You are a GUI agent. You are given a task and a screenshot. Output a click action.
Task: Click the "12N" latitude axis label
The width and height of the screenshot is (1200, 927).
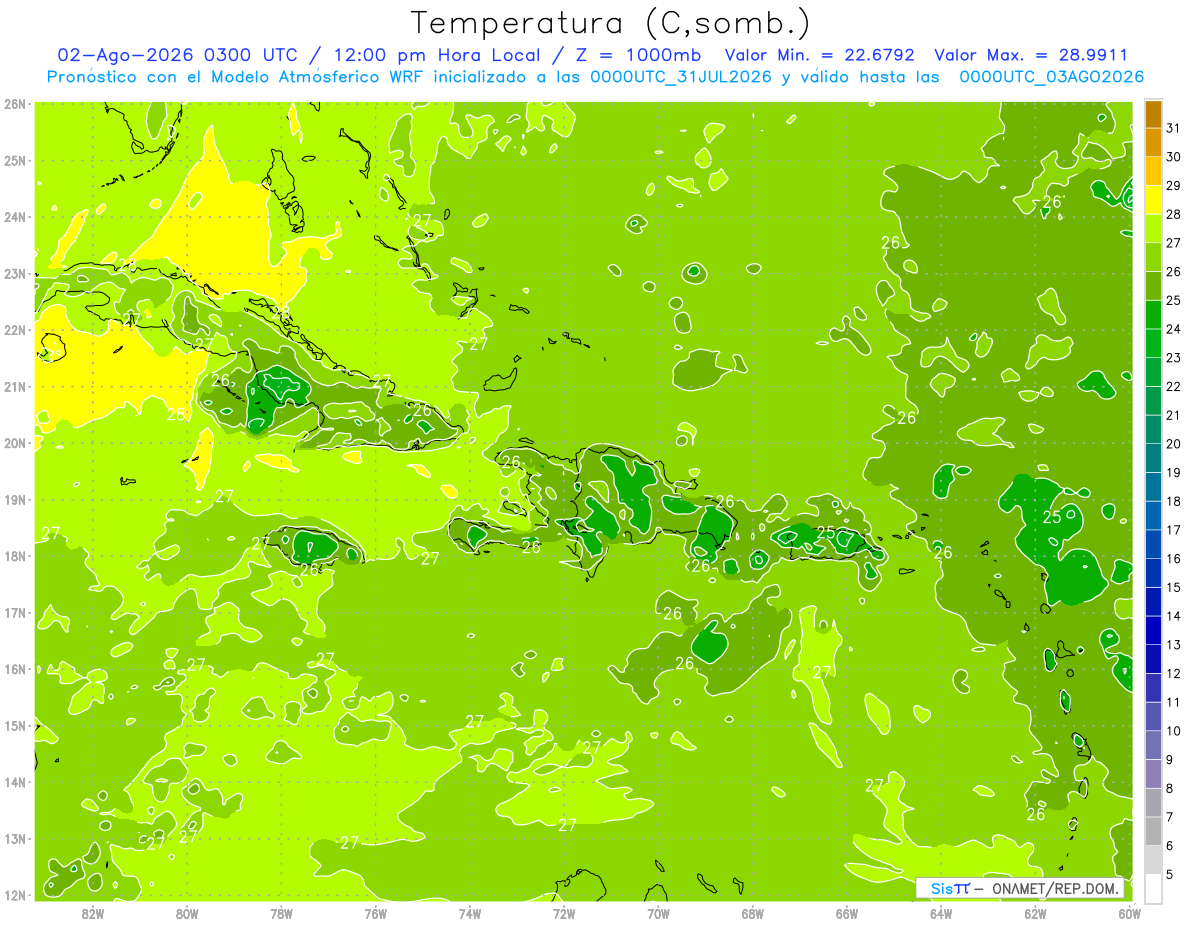point(16,895)
